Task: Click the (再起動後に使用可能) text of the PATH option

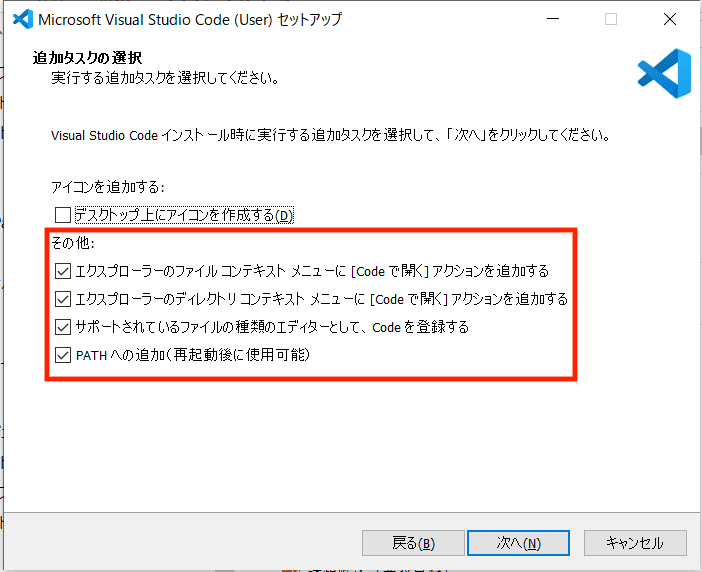Action: click(253, 355)
